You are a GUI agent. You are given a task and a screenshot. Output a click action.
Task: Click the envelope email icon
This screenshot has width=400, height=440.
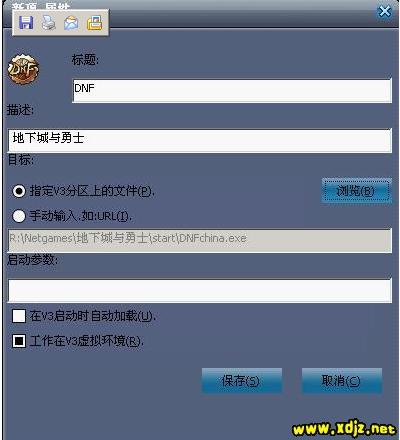71,23
